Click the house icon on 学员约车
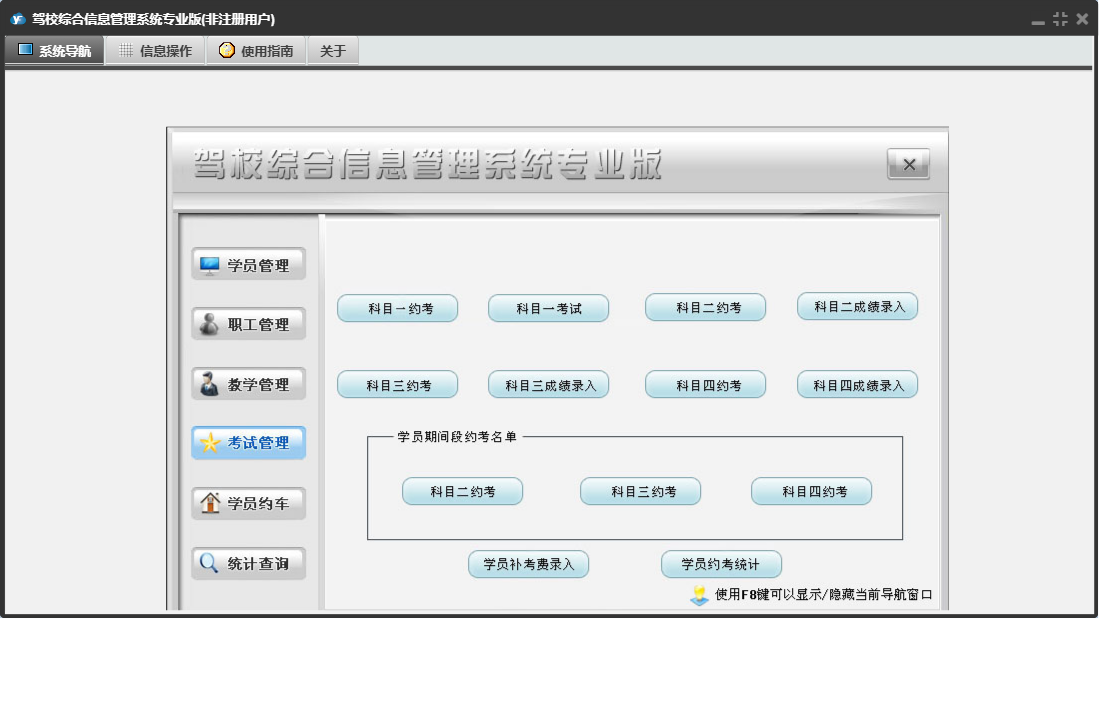Image resolution: width=1099 pixels, height=723 pixels. click(x=210, y=503)
